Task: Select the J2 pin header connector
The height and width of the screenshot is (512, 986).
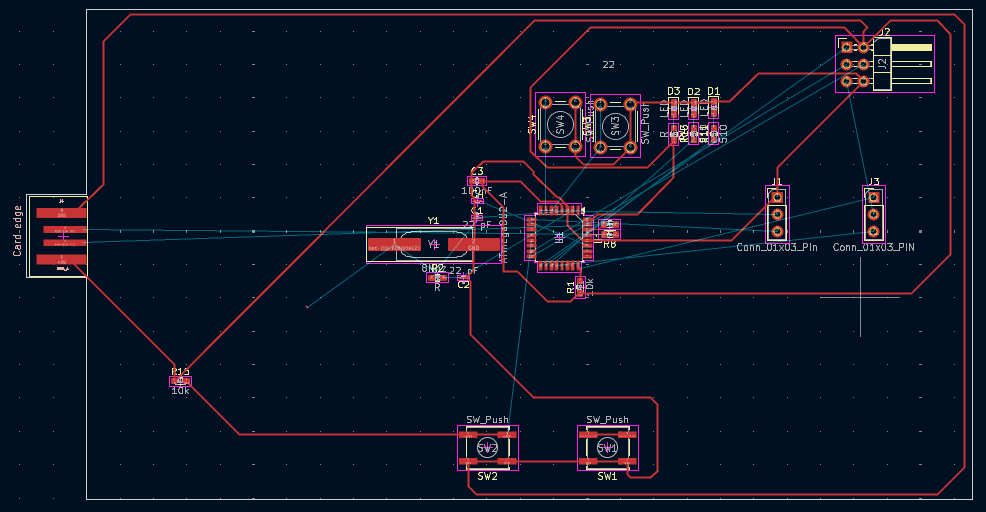Action: click(884, 64)
